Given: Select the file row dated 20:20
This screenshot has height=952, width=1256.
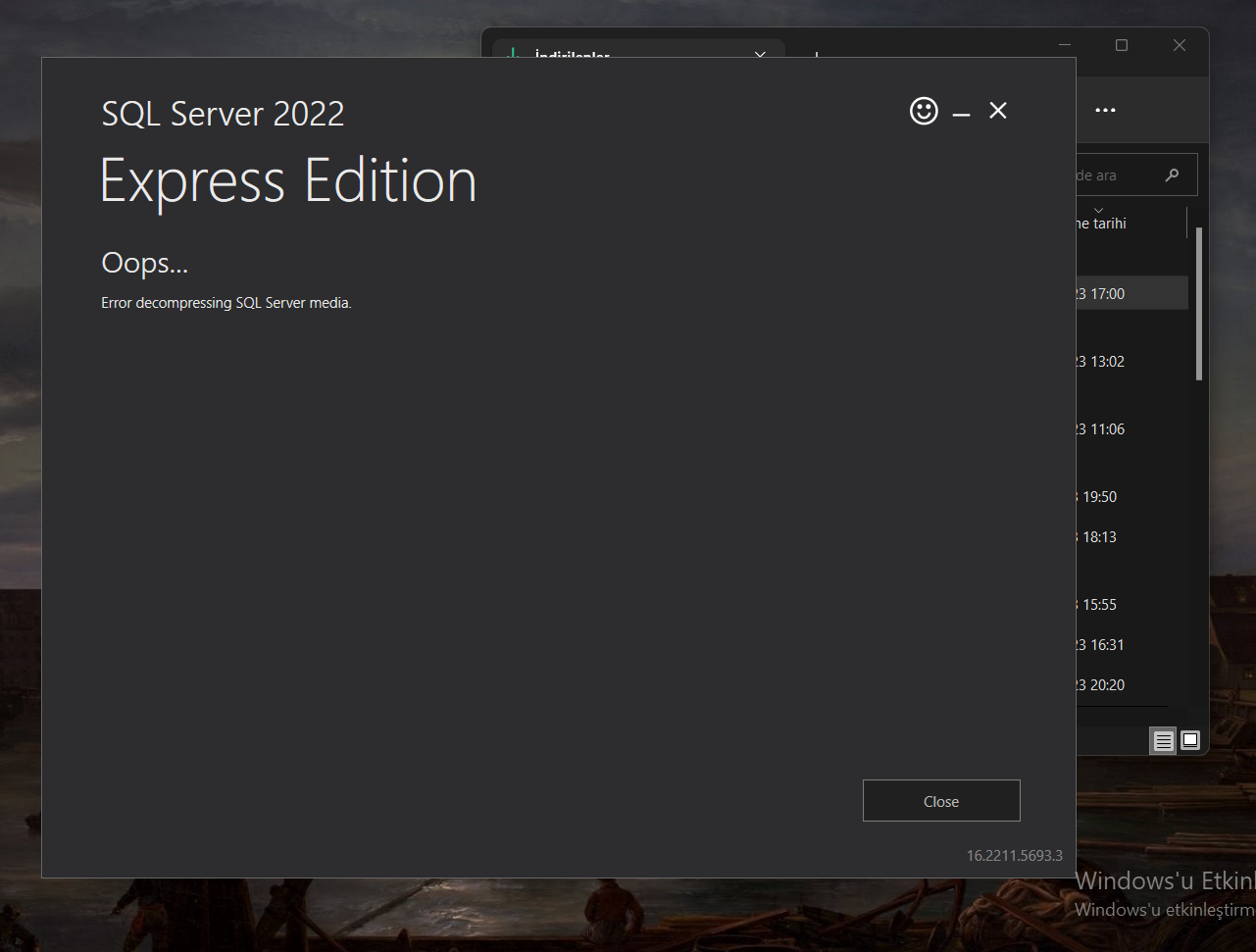Looking at the screenshot, I should click(x=1132, y=684).
